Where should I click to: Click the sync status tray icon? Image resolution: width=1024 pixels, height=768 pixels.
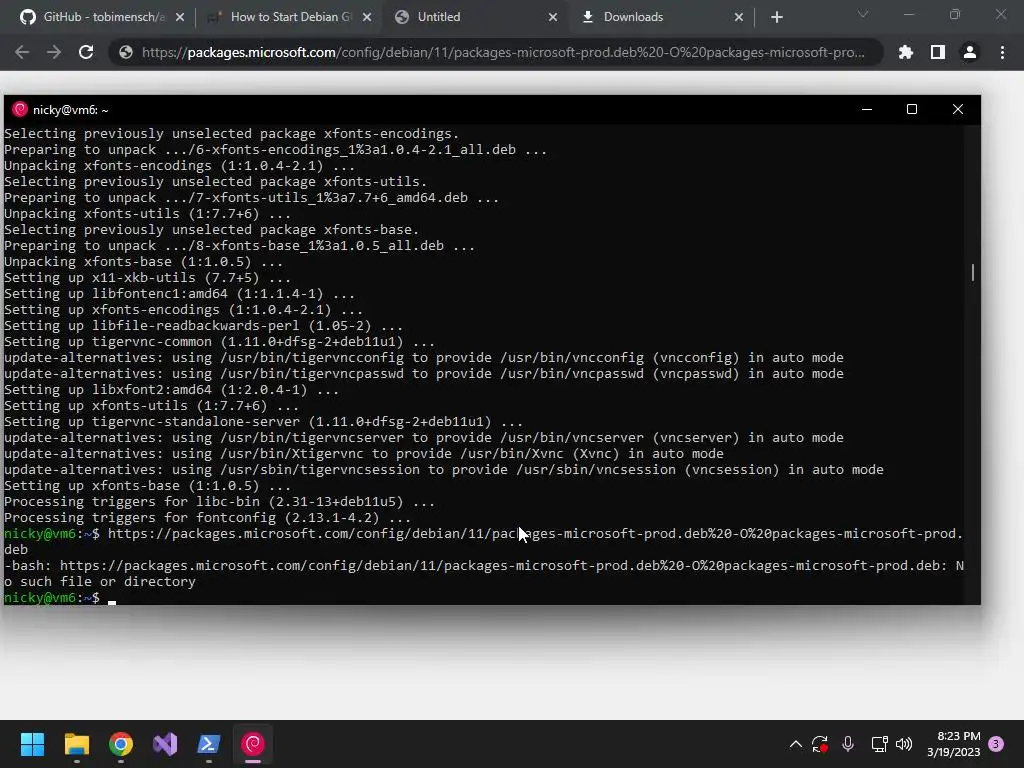tap(820, 744)
